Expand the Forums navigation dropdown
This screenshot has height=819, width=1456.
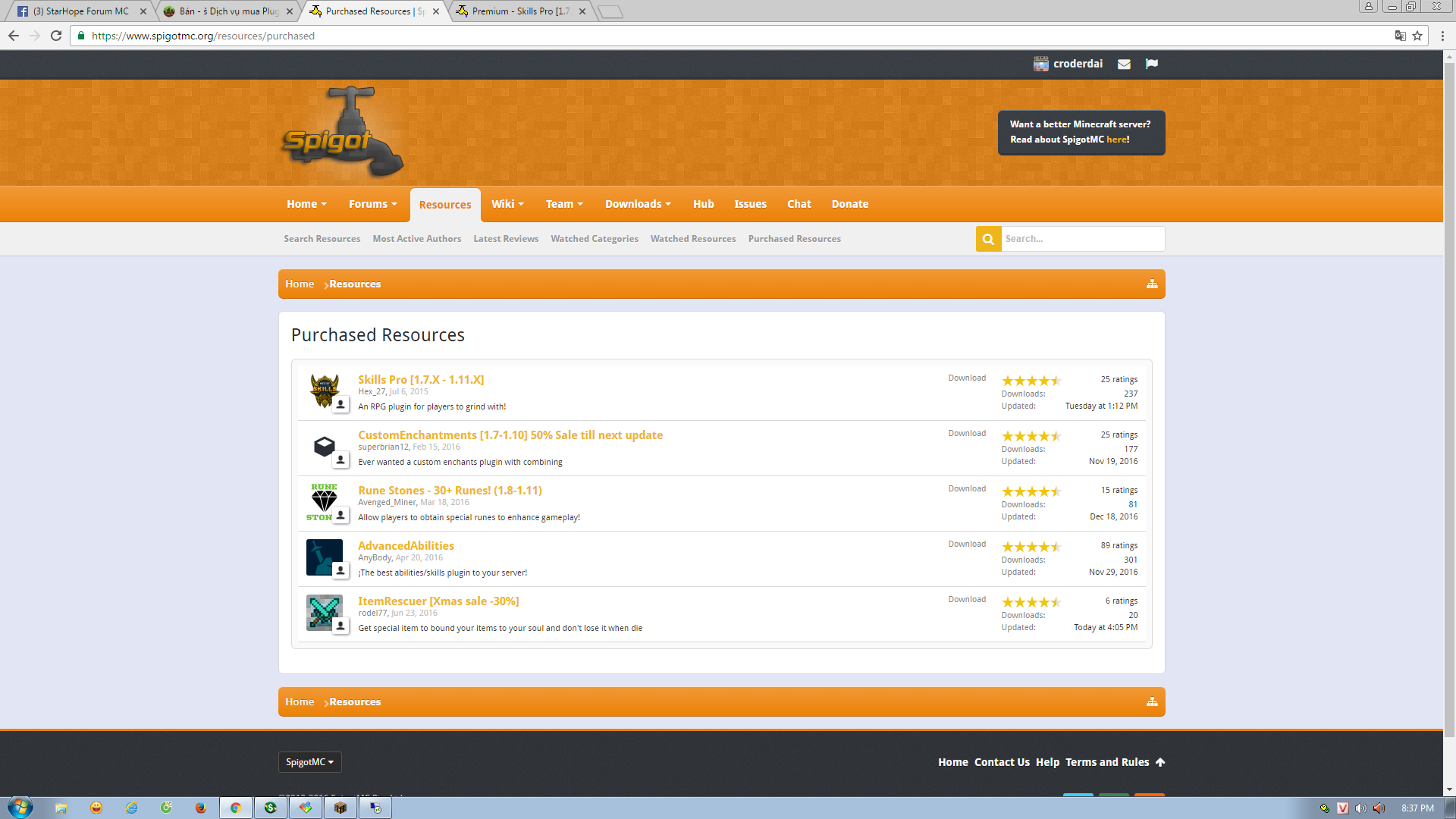(372, 204)
